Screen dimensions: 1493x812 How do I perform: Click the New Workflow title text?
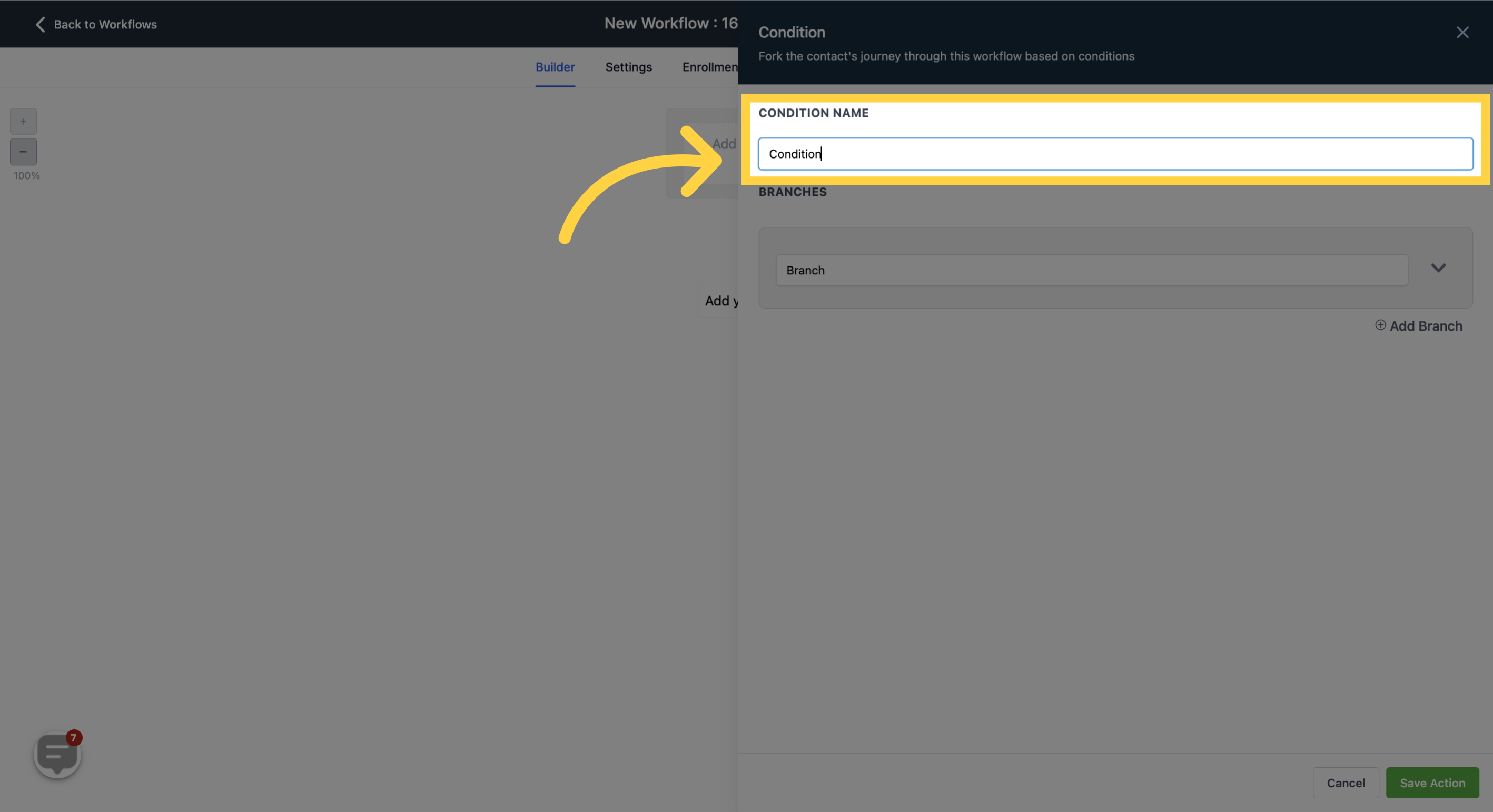pyautogui.click(x=670, y=23)
